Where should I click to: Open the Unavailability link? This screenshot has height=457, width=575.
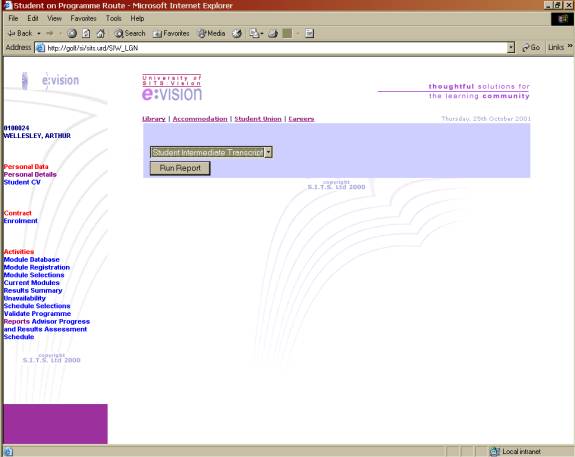point(25,298)
